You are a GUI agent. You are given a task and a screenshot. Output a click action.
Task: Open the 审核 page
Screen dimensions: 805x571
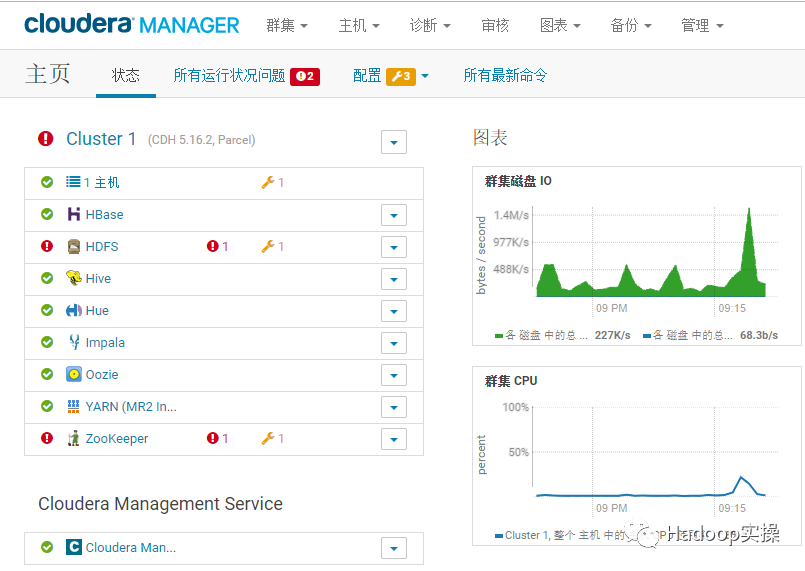pyautogui.click(x=495, y=25)
